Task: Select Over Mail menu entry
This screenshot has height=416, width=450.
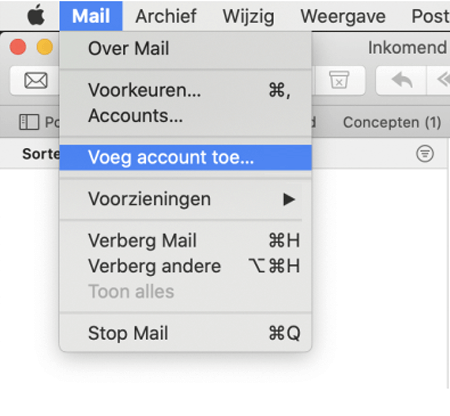Action: click(186, 48)
